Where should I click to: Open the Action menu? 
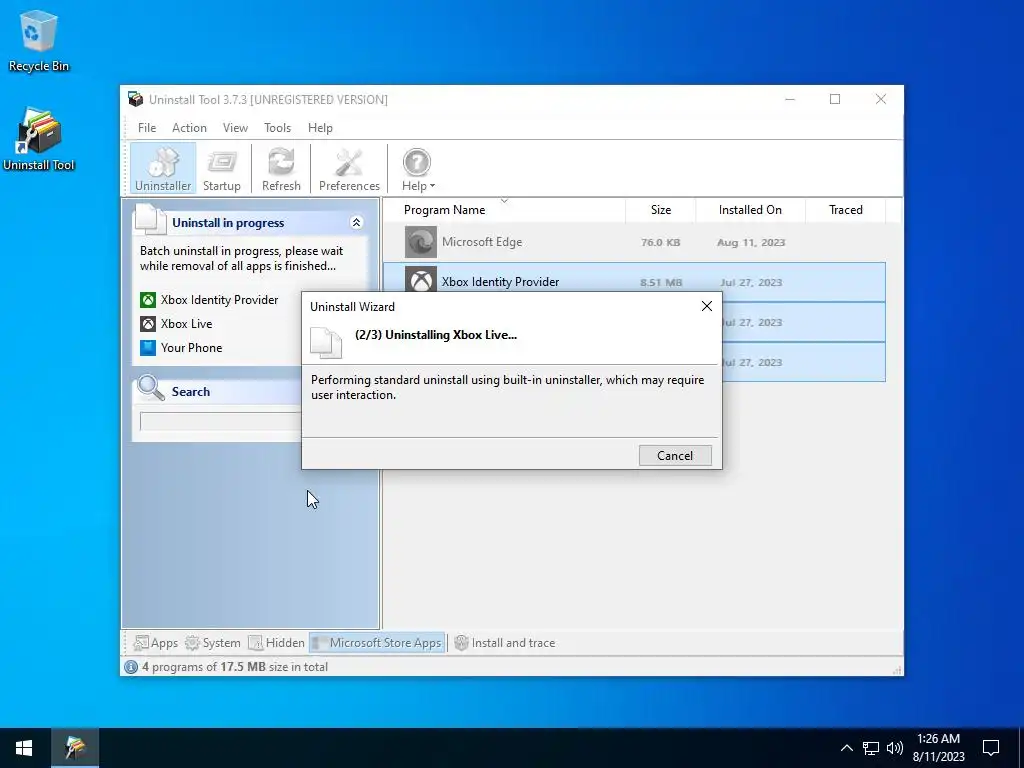[x=189, y=128]
